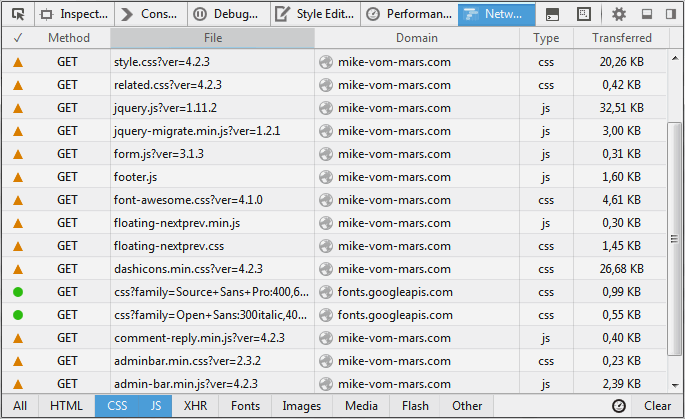Select the footer.js request
Image resolution: width=685 pixels, height=419 pixels.
click(135, 177)
